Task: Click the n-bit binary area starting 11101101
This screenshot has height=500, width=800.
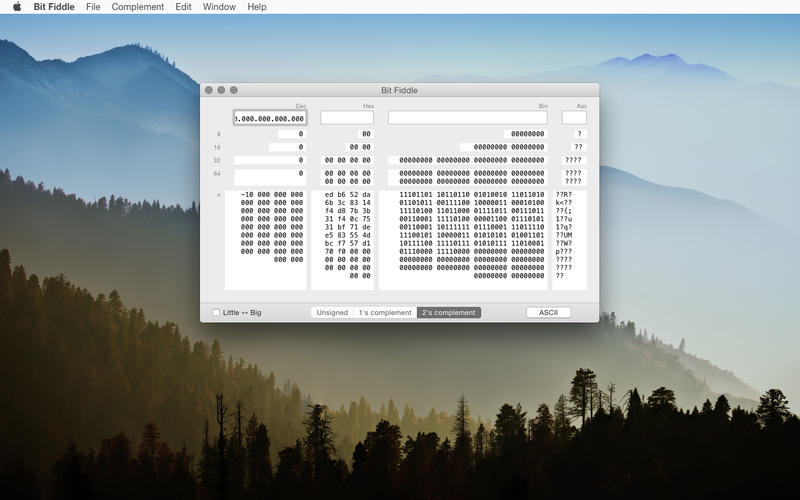Action: [463, 240]
